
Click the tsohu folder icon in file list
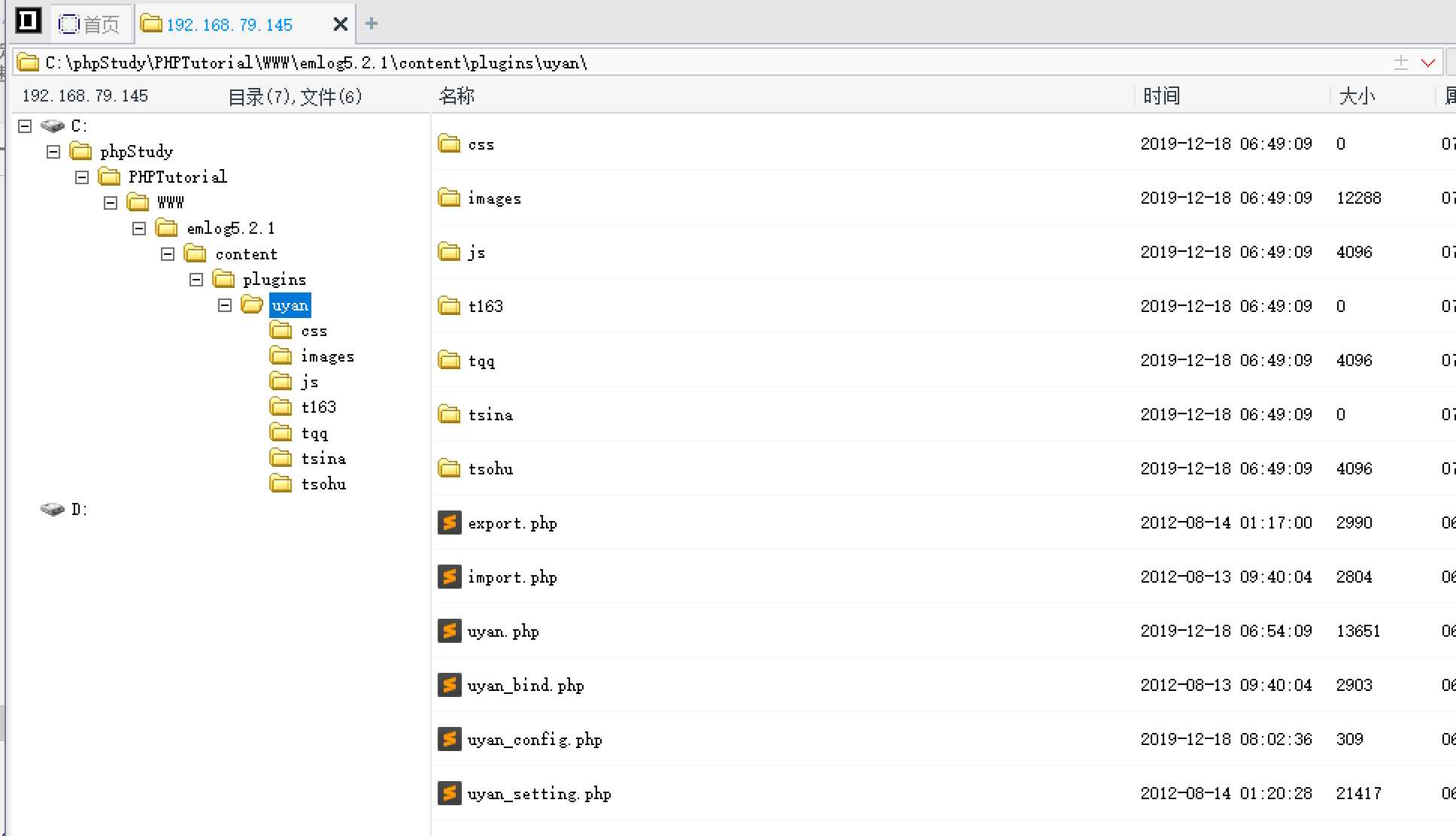(449, 468)
